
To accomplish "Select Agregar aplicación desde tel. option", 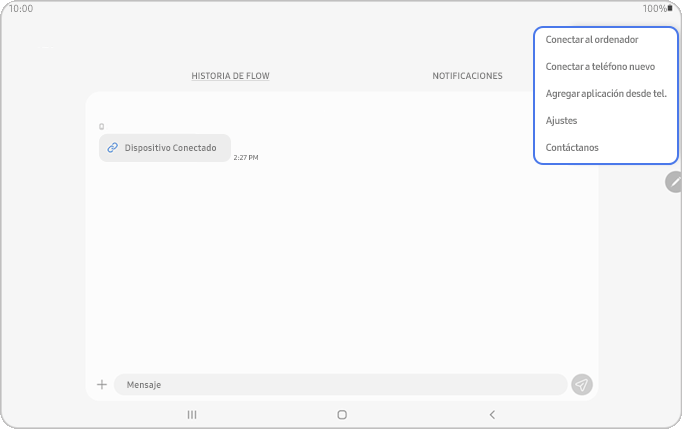I will 605,94.
